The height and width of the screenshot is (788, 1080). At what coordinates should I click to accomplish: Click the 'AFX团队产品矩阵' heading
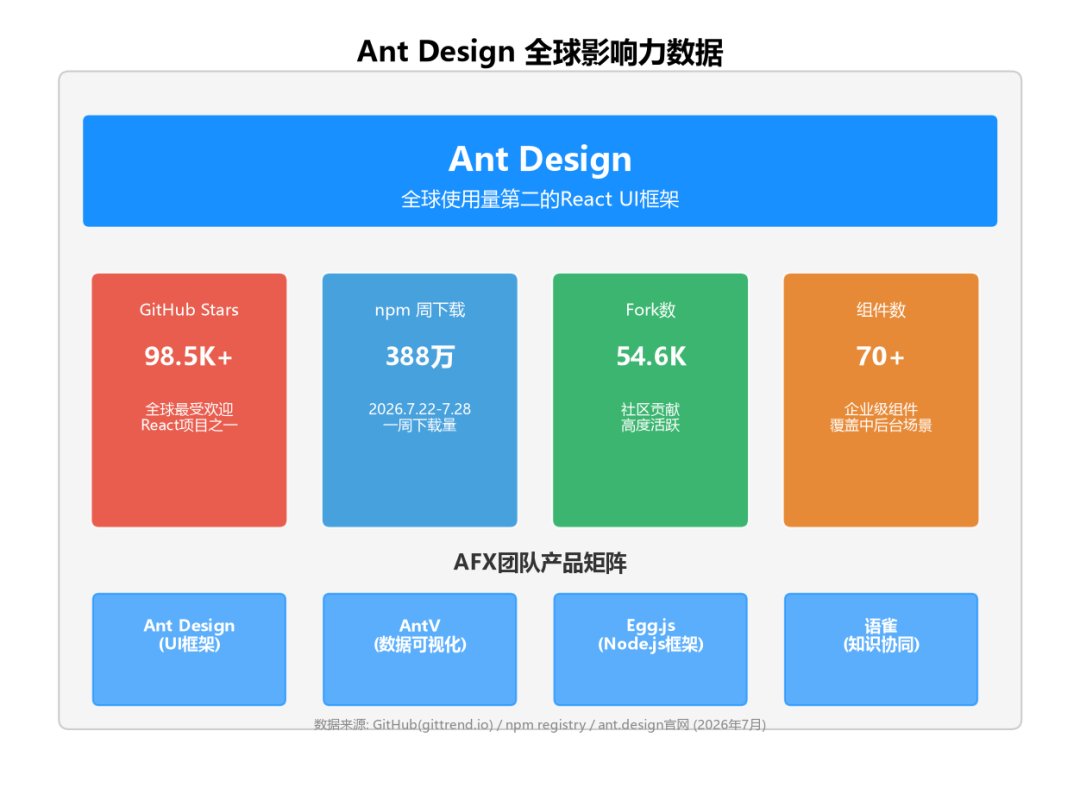coord(540,563)
